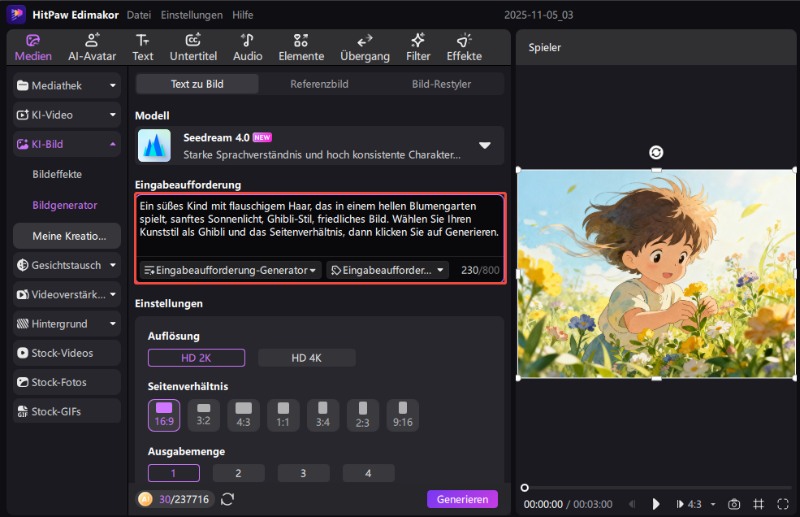This screenshot has height=517, width=800.
Task: Set output quantity to 2
Action: tap(238, 473)
